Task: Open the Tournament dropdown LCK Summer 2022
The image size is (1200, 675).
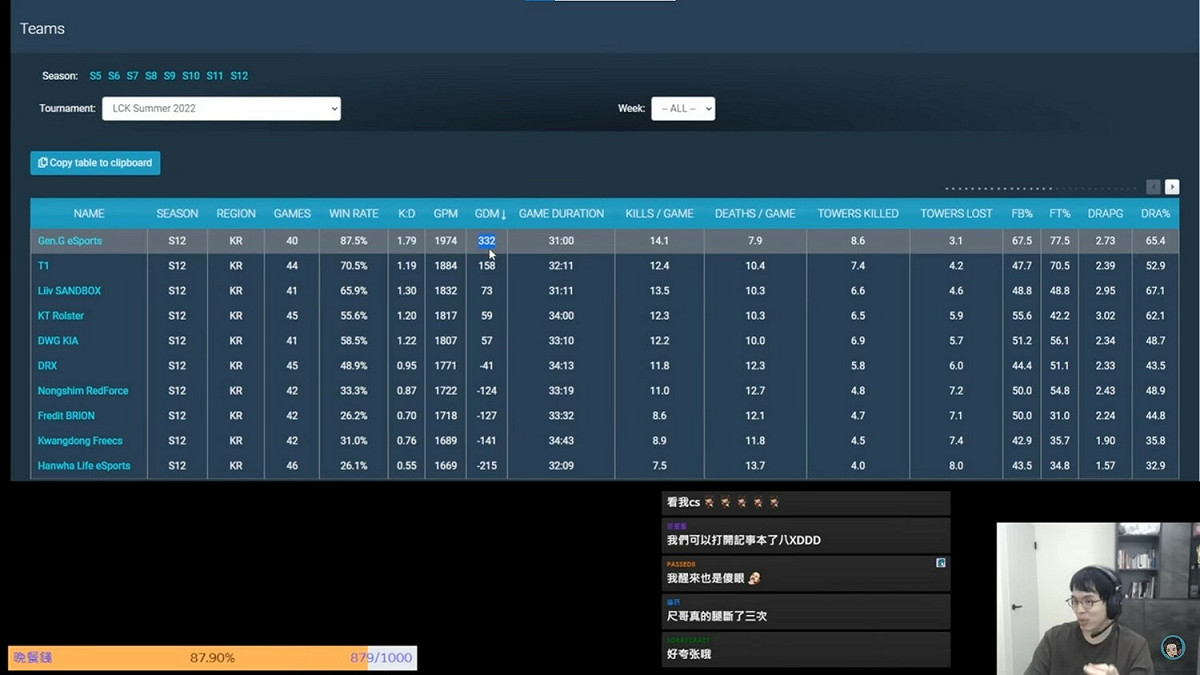Action: point(221,108)
